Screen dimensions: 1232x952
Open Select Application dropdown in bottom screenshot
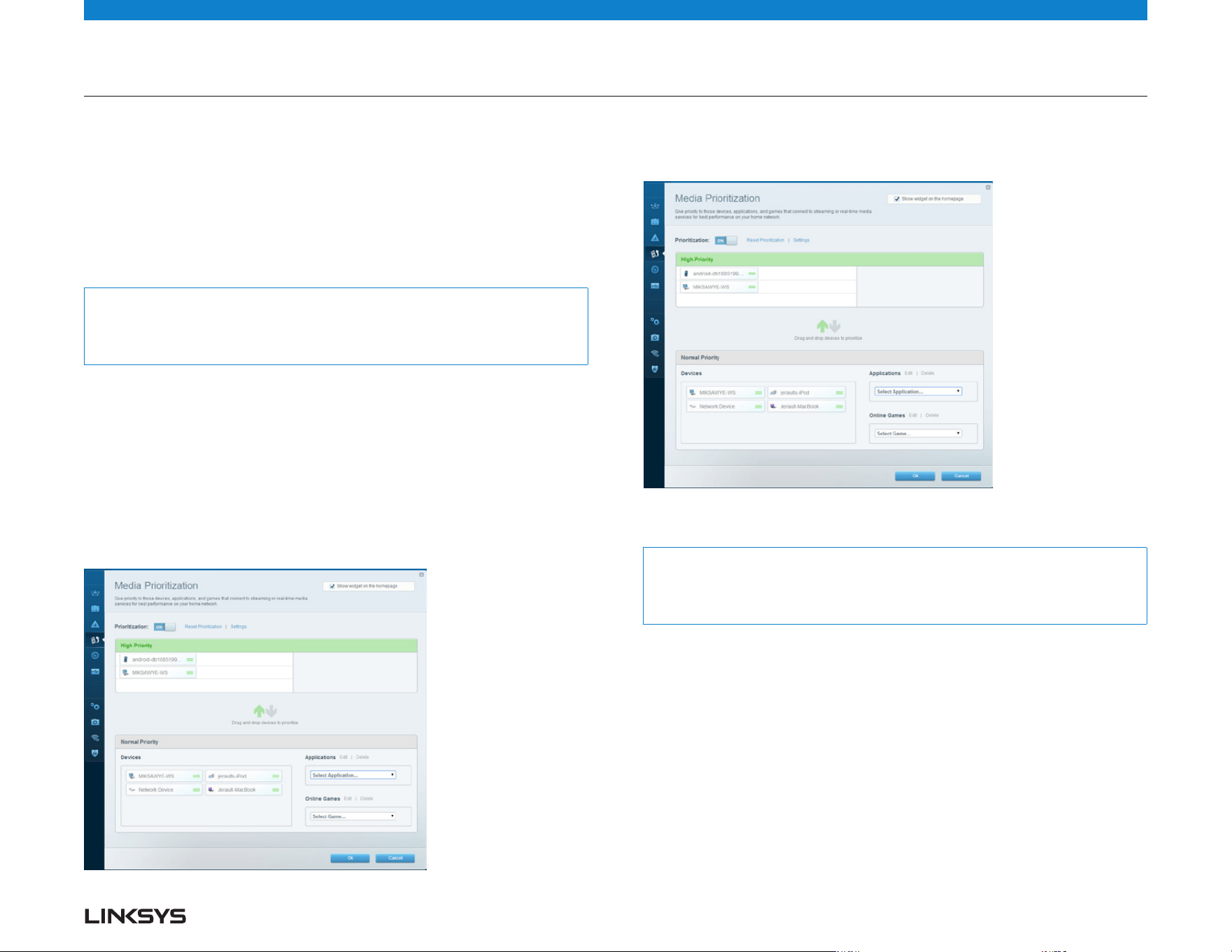(353, 775)
